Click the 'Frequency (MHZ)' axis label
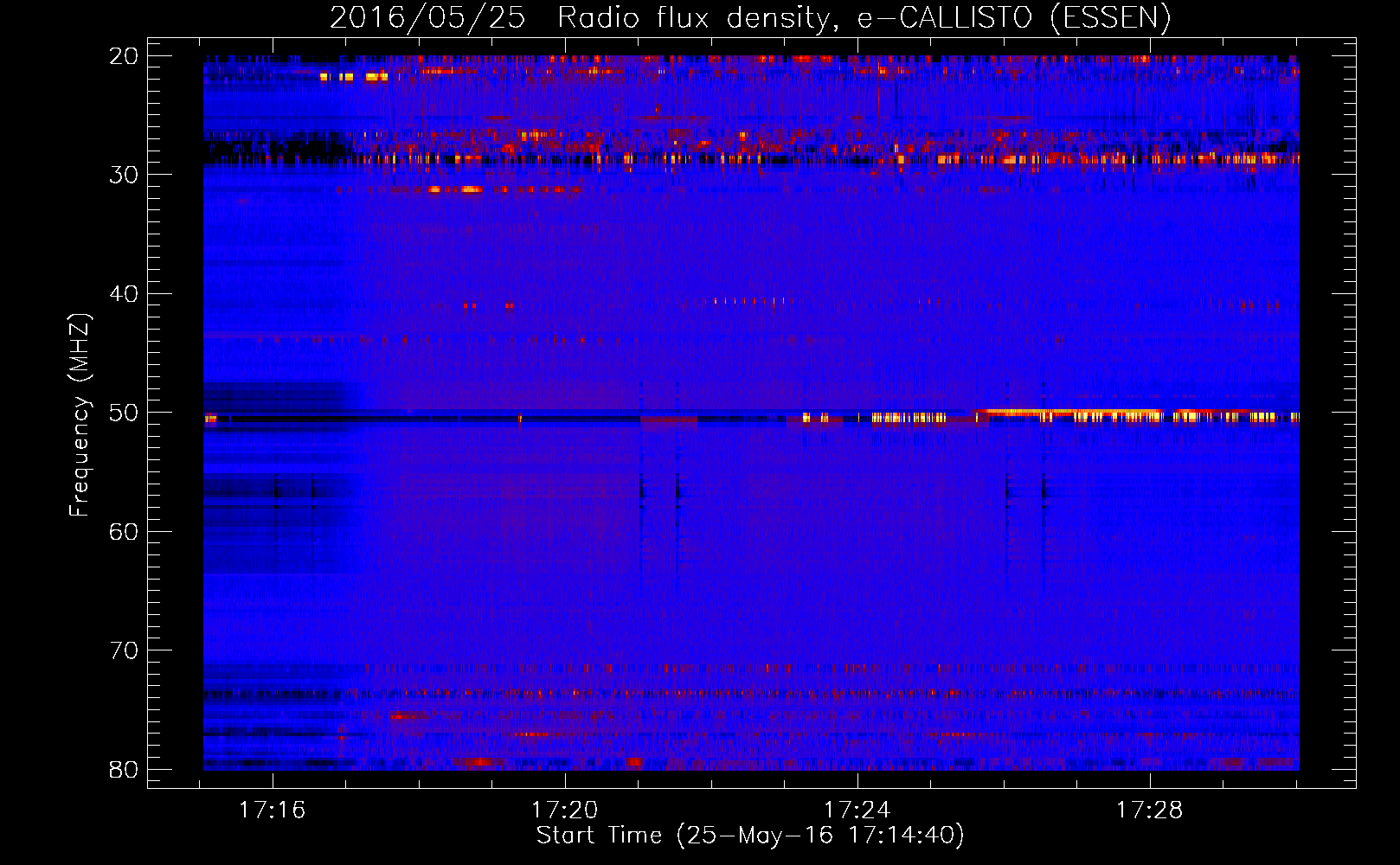Viewport: 1400px width, 865px height. click(80, 414)
